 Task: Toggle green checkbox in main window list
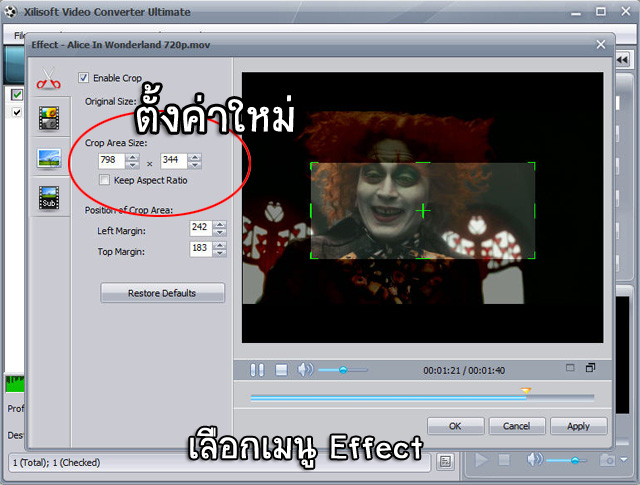(17, 95)
